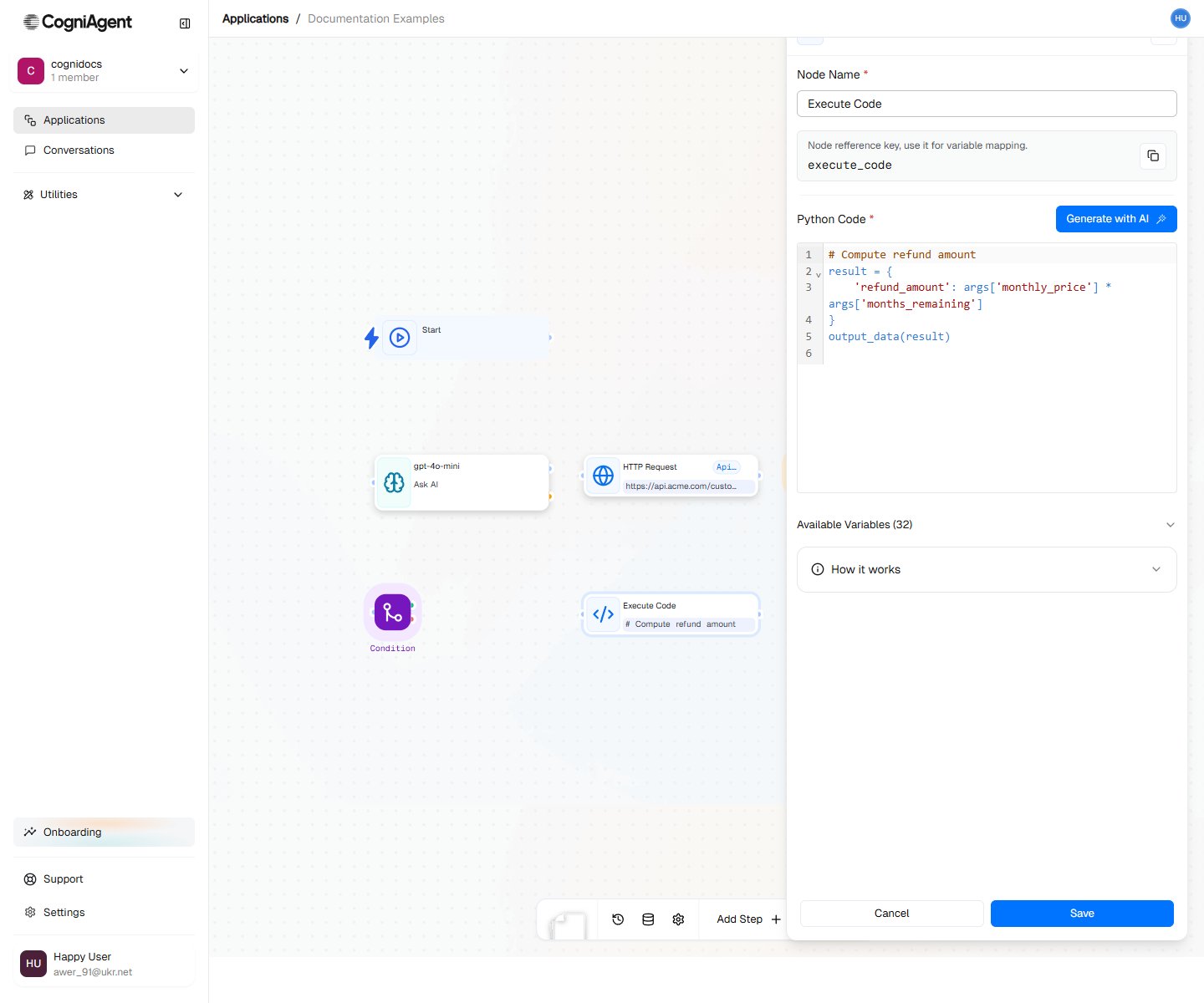Image resolution: width=1204 pixels, height=1003 pixels.
Task: Click the lightning trigger icon near Start
Action: tap(371, 338)
